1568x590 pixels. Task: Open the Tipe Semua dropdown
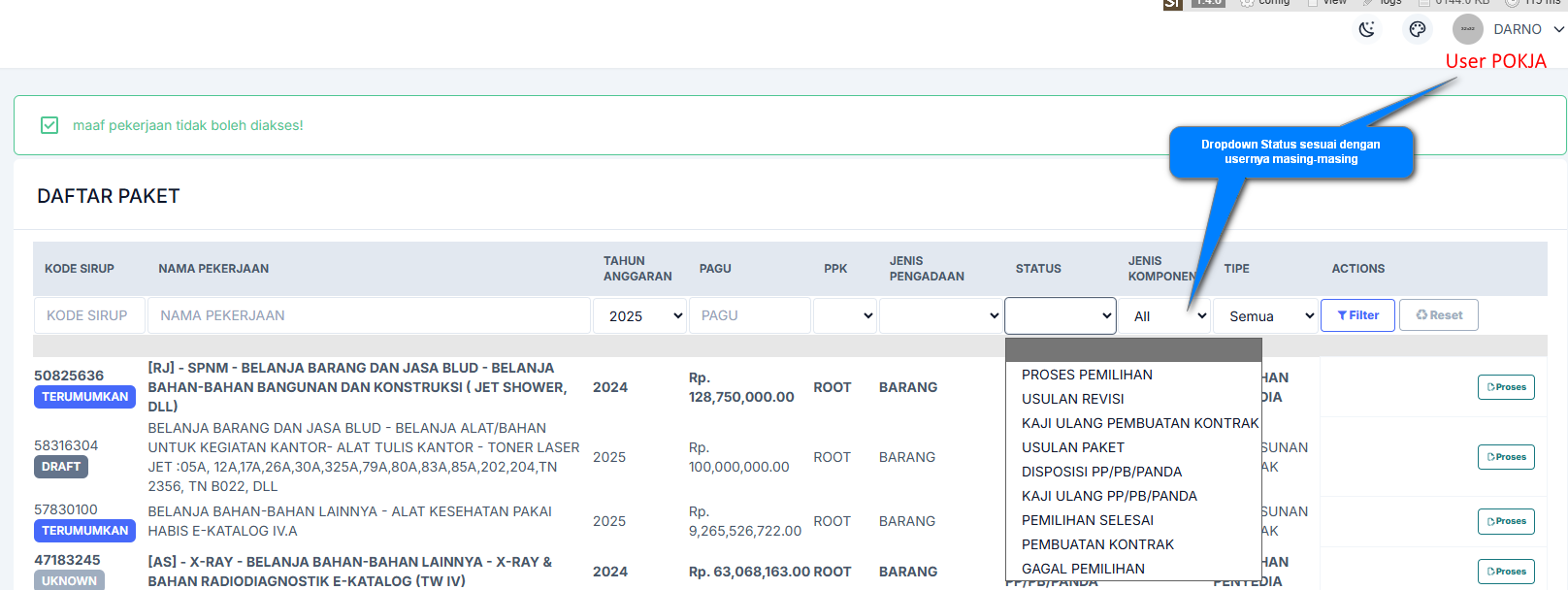pos(1270,315)
